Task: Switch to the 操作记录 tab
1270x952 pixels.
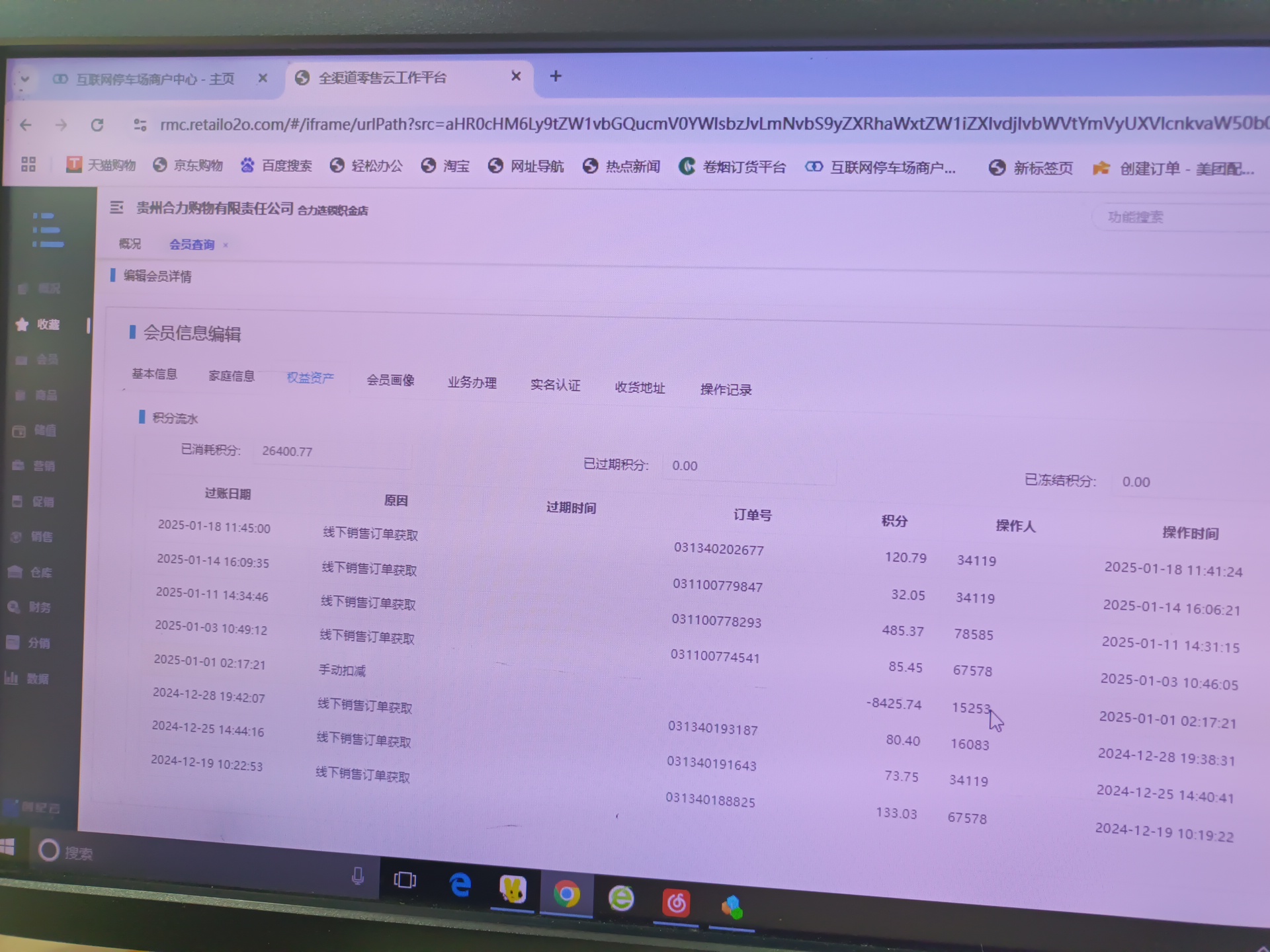Action: point(726,389)
